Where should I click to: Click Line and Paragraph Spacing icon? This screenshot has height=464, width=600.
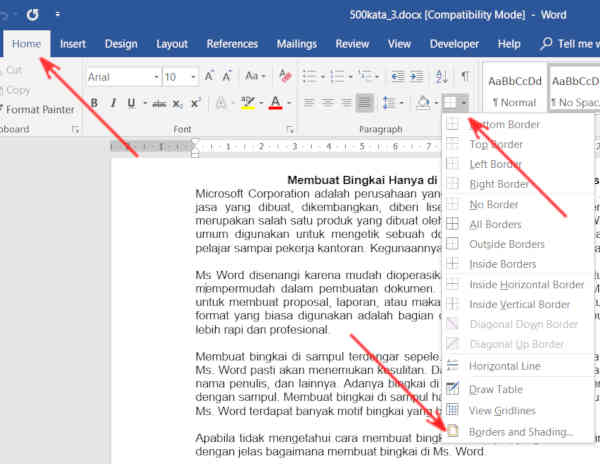point(389,103)
